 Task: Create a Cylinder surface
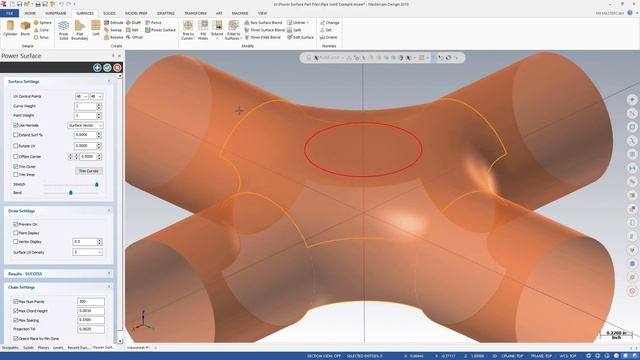pos(10,29)
